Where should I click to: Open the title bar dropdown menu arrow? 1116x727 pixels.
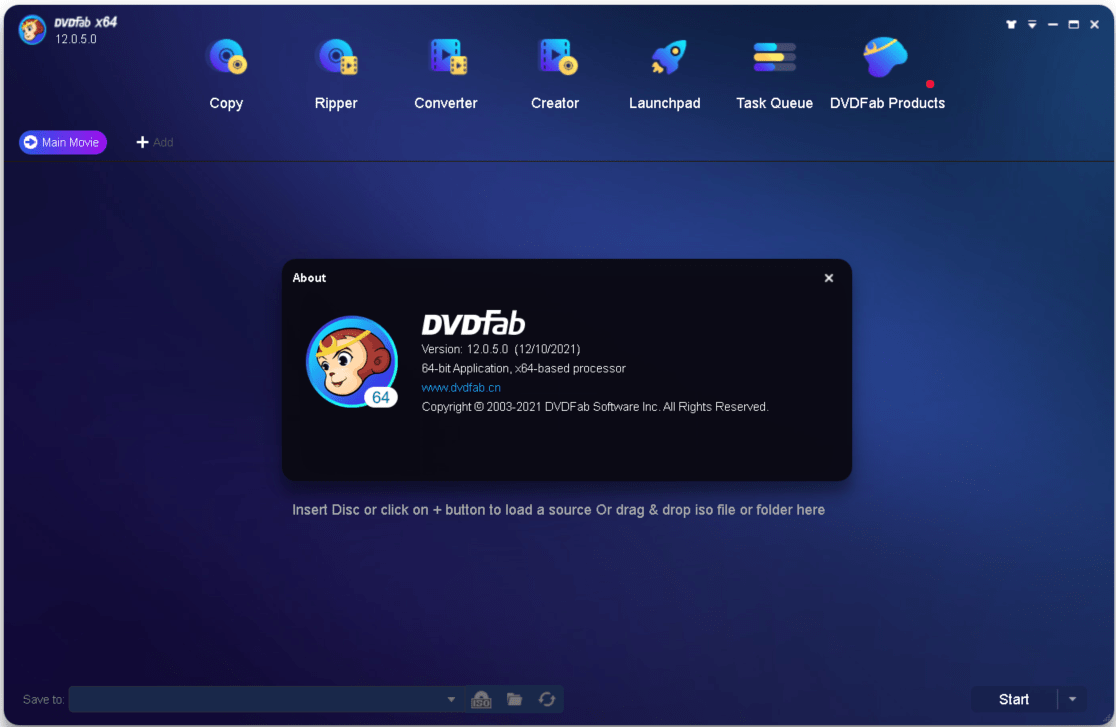tap(1032, 24)
